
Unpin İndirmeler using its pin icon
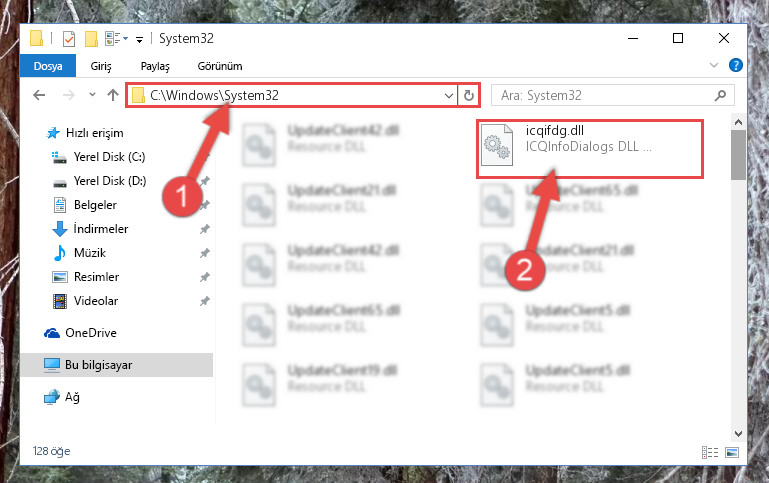click(205, 229)
